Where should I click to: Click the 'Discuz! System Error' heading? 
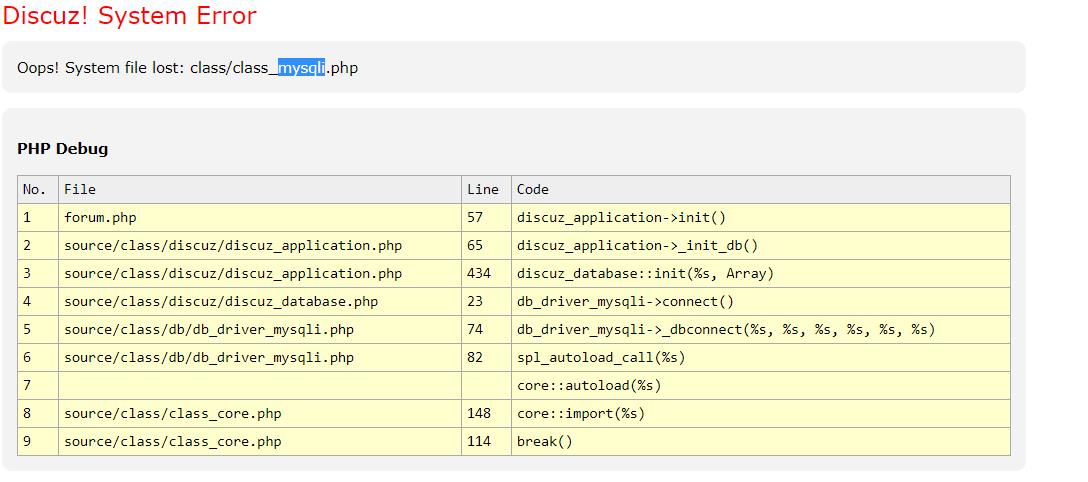tap(130, 15)
